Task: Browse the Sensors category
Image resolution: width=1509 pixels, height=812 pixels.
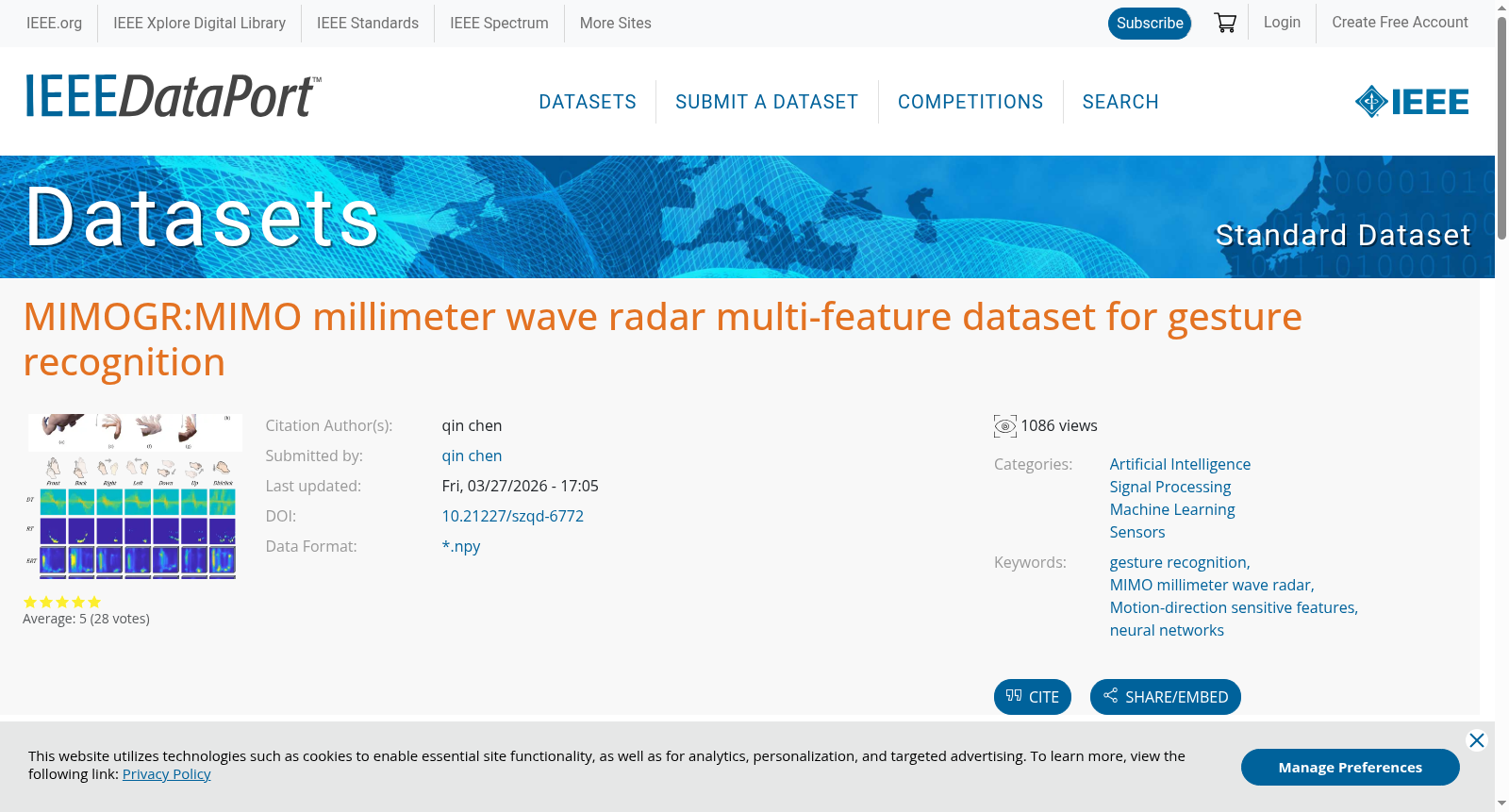Action: [x=1137, y=532]
